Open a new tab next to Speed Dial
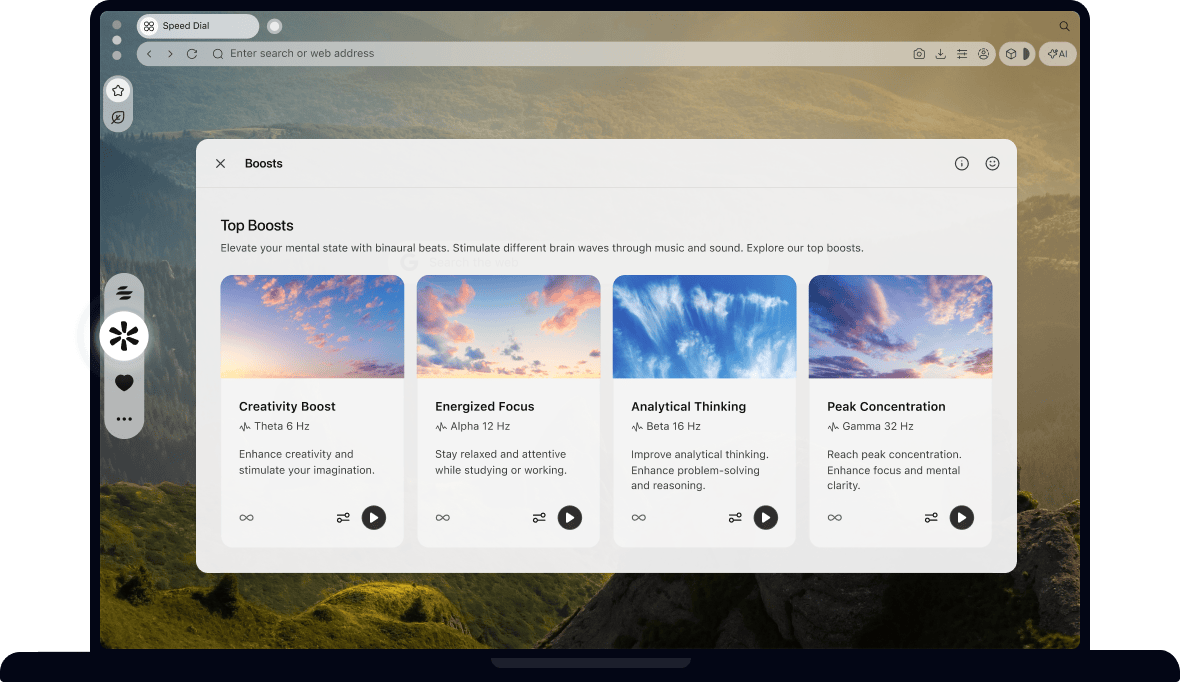 [274, 25]
